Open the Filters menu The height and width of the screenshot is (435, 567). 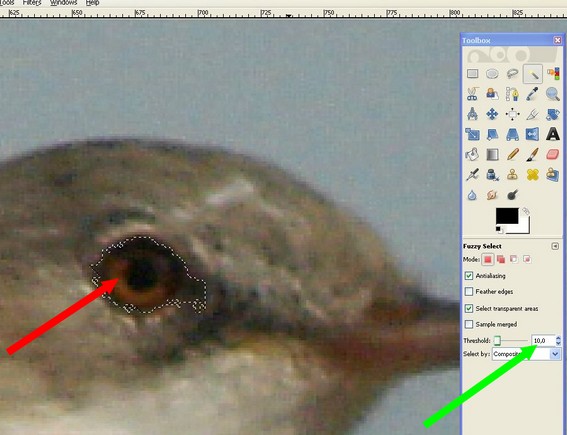(x=32, y=3)
